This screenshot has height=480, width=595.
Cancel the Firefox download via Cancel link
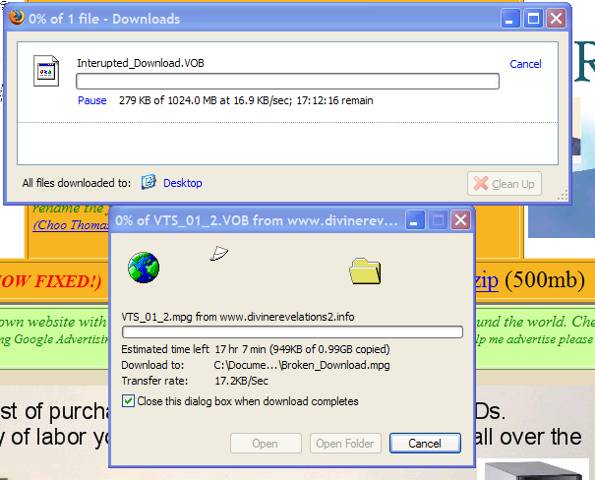(x=525, y=64)
